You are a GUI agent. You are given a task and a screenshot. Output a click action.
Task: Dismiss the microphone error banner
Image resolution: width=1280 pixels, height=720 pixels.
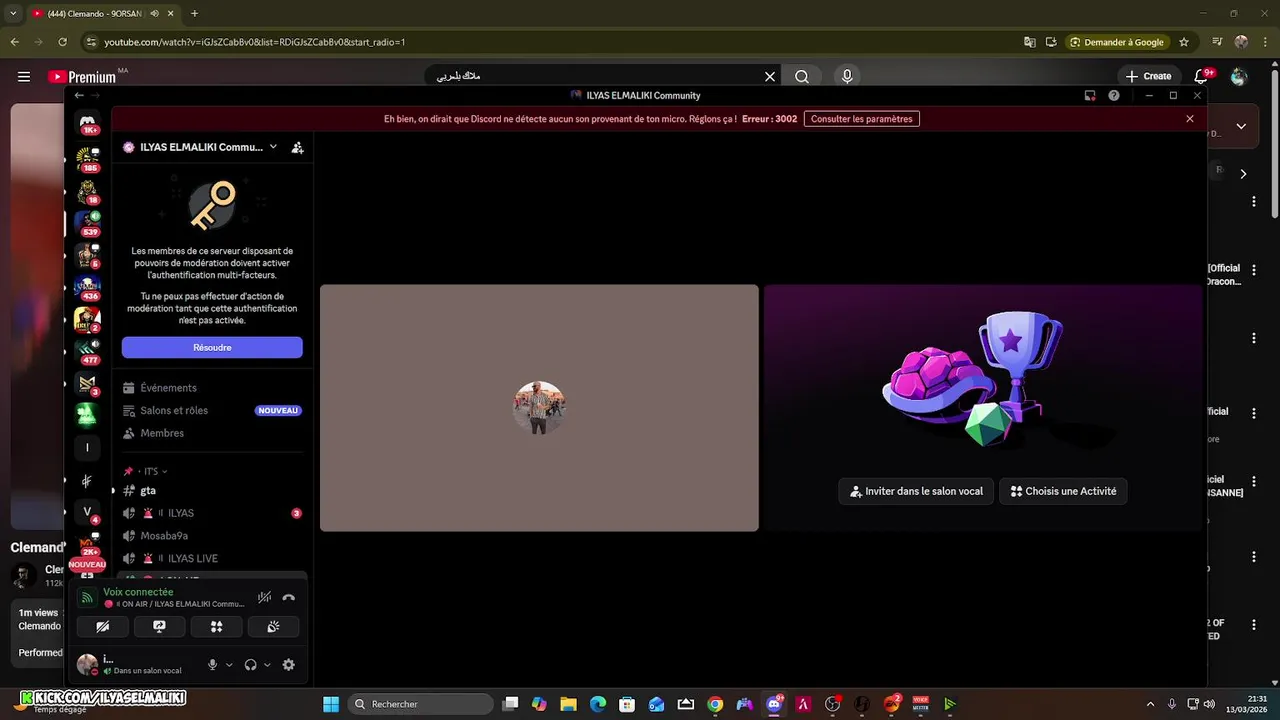pyautogui.click(x=1190, y=118)
